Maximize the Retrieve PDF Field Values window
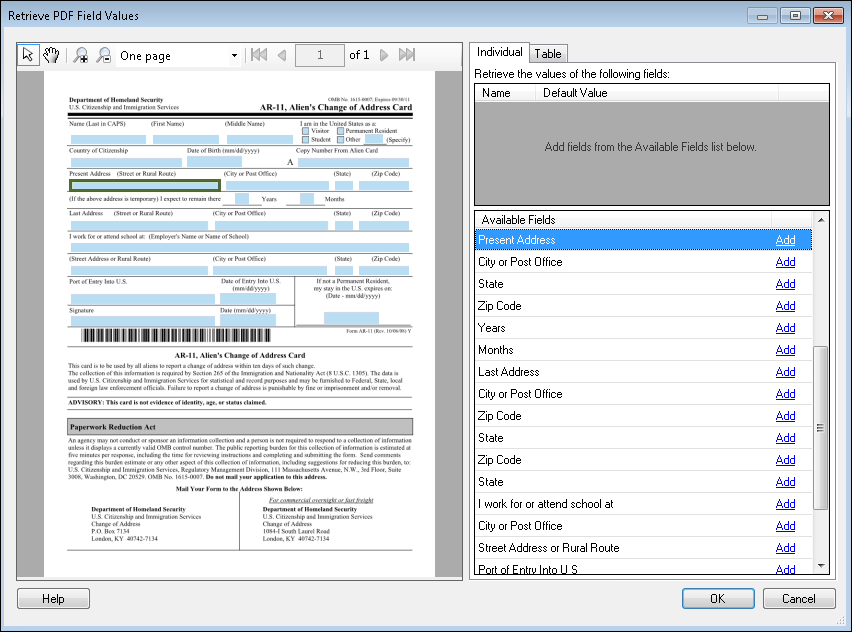The width and height of the screenshot is (852, 632). pyautogui.click(x=795, y=16)
